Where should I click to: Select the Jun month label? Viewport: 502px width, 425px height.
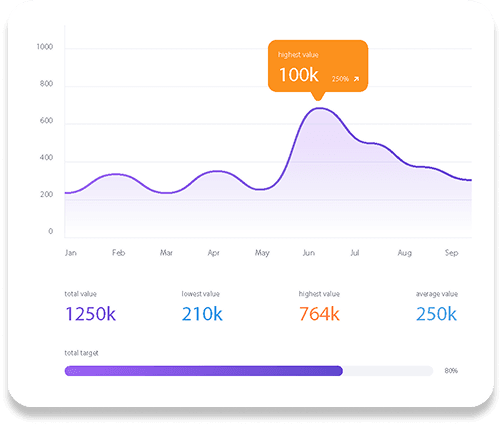point(309,253)
